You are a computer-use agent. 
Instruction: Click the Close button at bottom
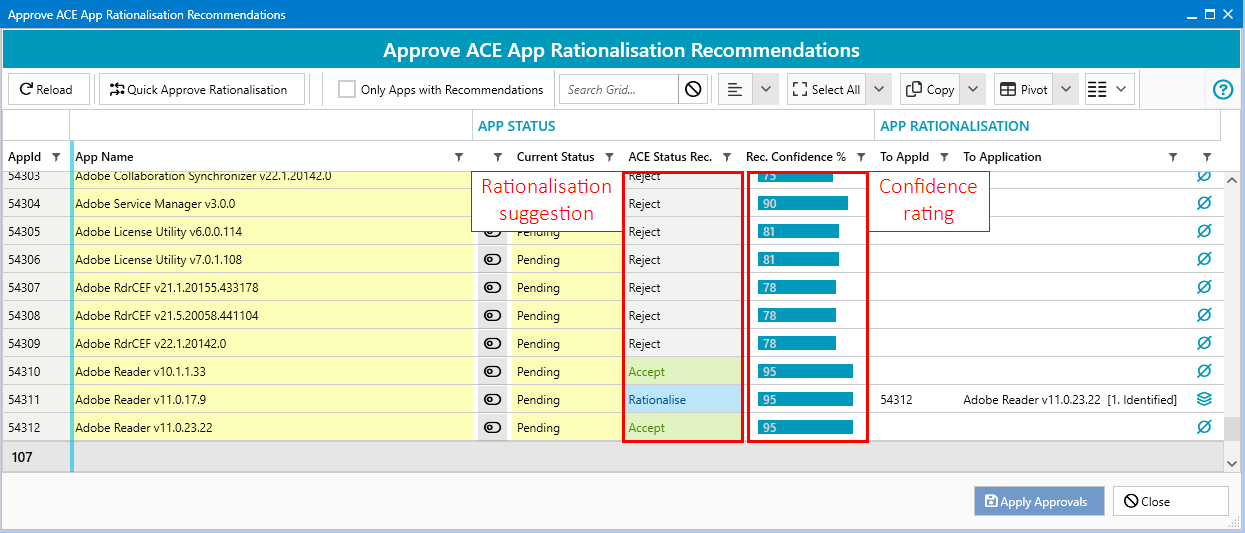click(1170, 501)
